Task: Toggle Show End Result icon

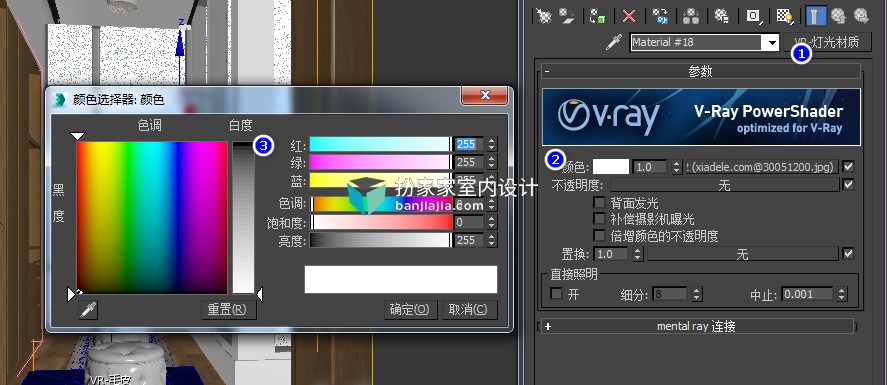Action: (x=814, y=15)
